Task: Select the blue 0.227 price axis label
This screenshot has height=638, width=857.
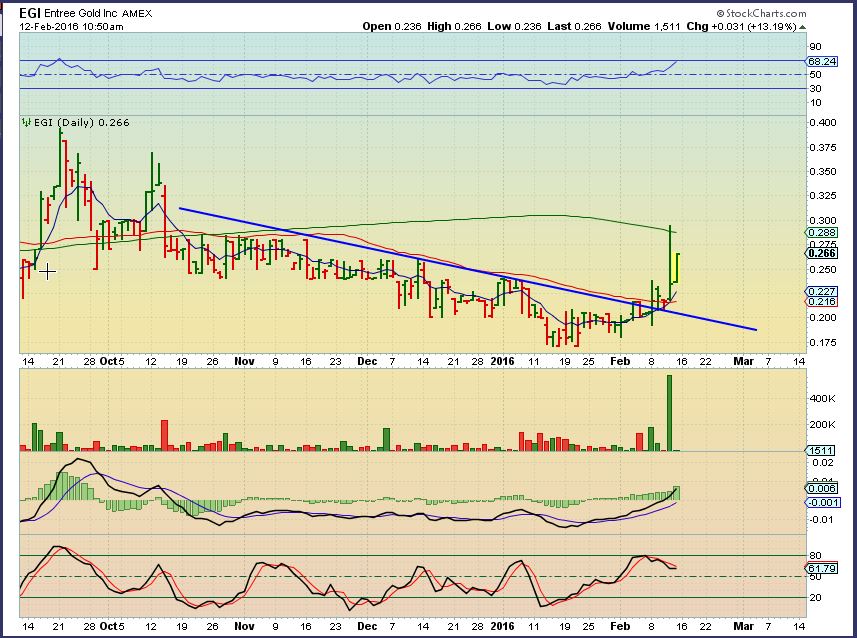Action: [x=820, y=291]
